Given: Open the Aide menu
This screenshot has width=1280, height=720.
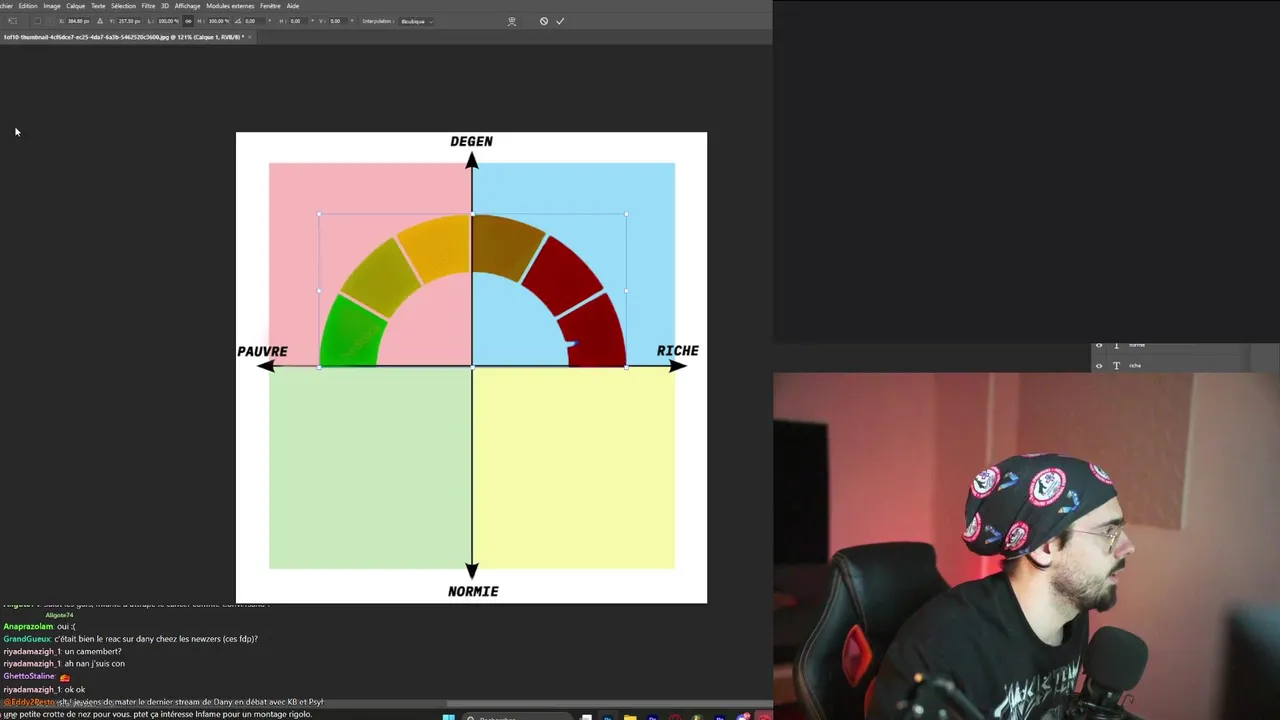Looking at the screenshot, I should [293, 6].
